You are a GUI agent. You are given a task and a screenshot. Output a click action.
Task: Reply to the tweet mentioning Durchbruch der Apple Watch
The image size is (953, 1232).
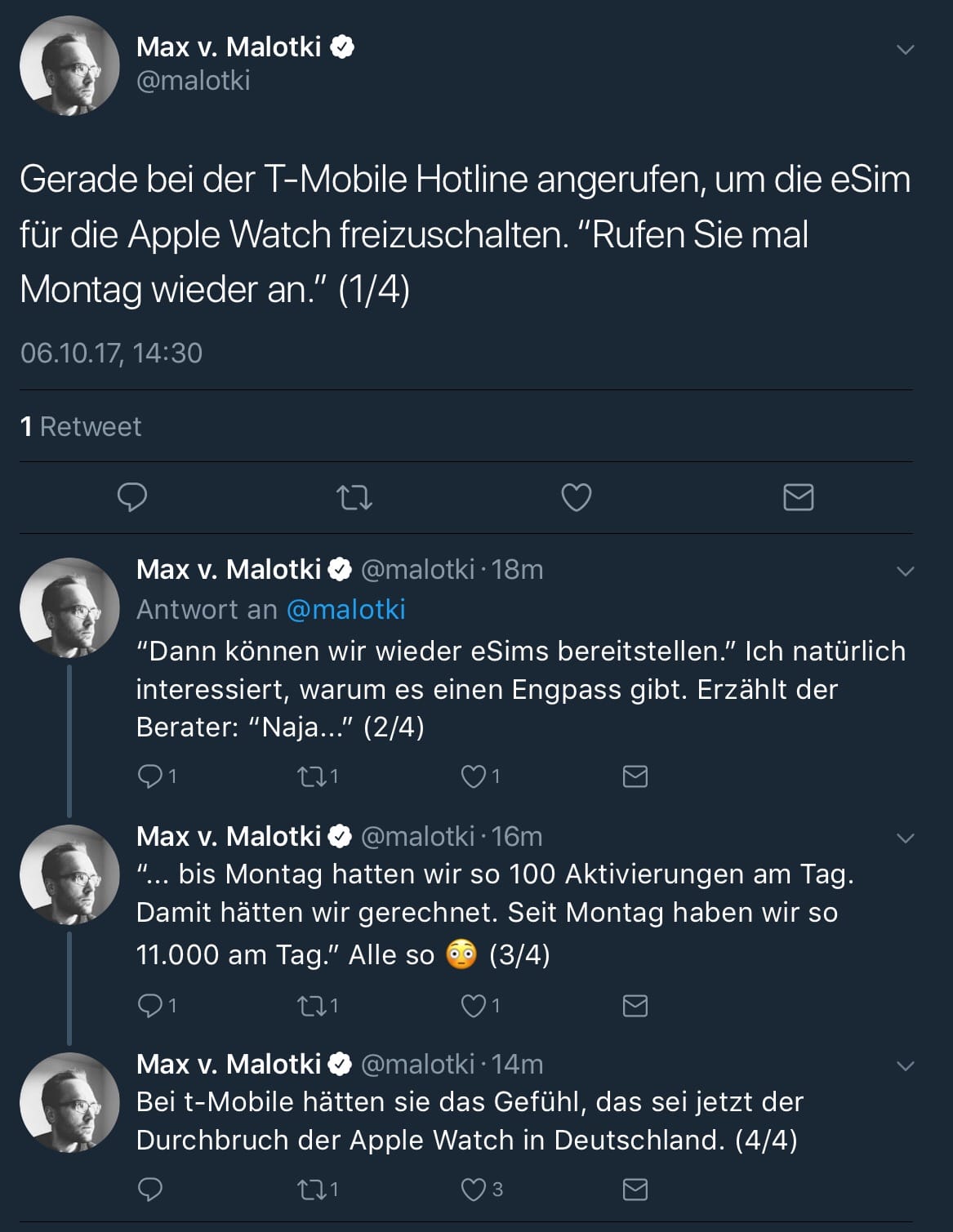[151, 1192]
